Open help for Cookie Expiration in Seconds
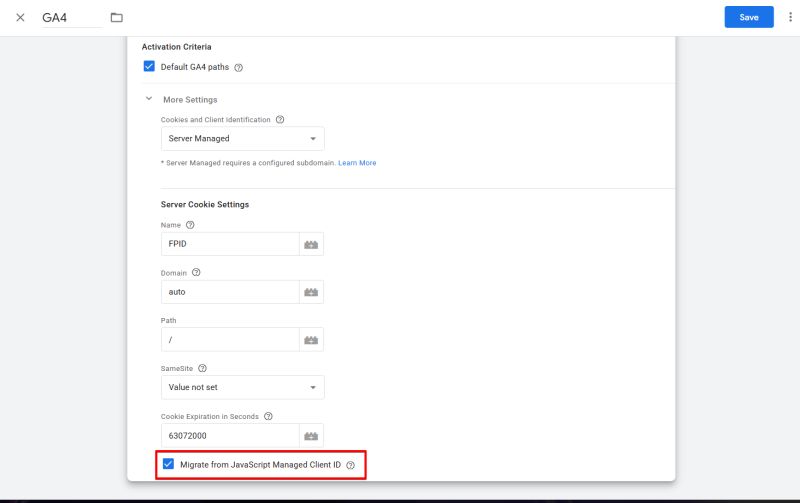 click(268, 416)
